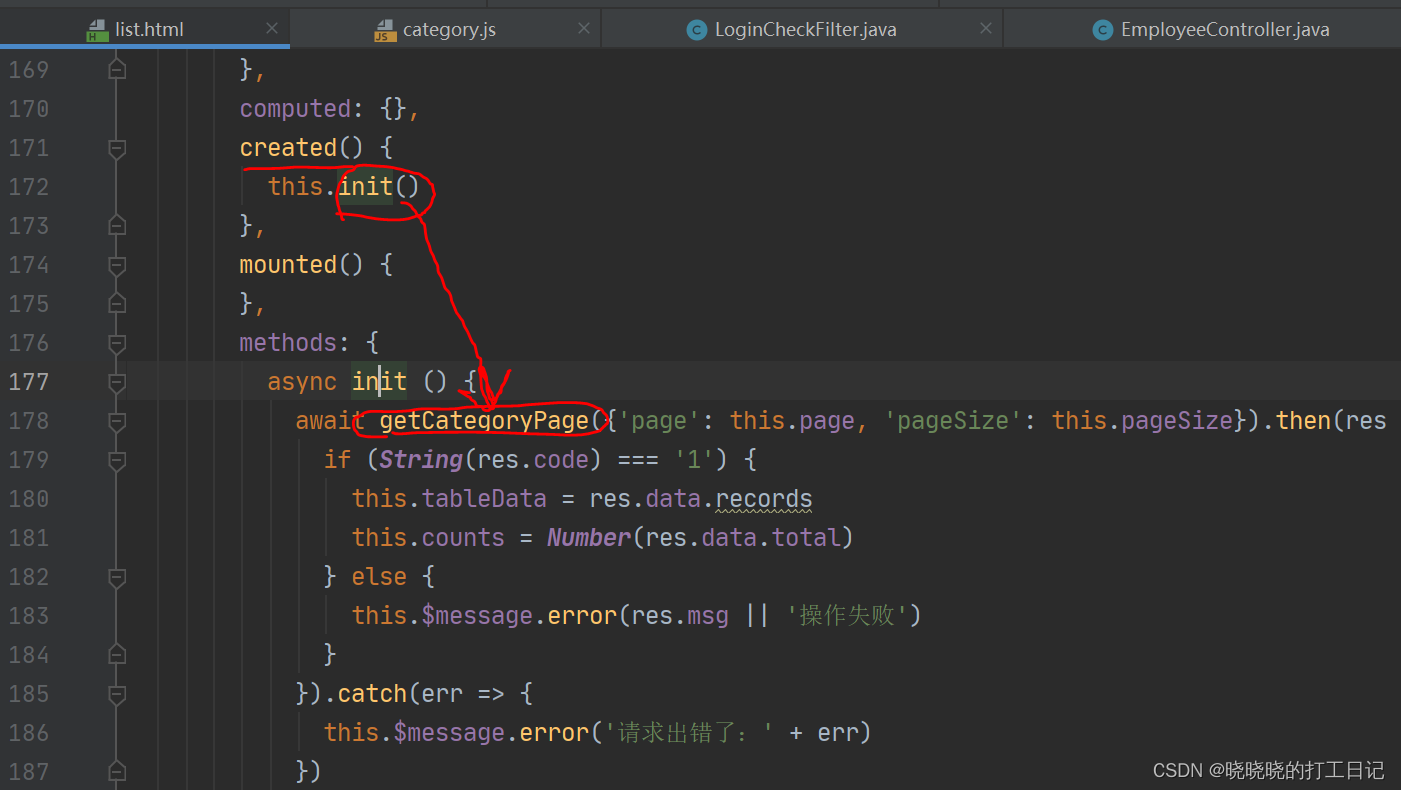Click 'res.msg' on line 183
The height and width of the screenshot is (790, 1401).
point(680,616)
